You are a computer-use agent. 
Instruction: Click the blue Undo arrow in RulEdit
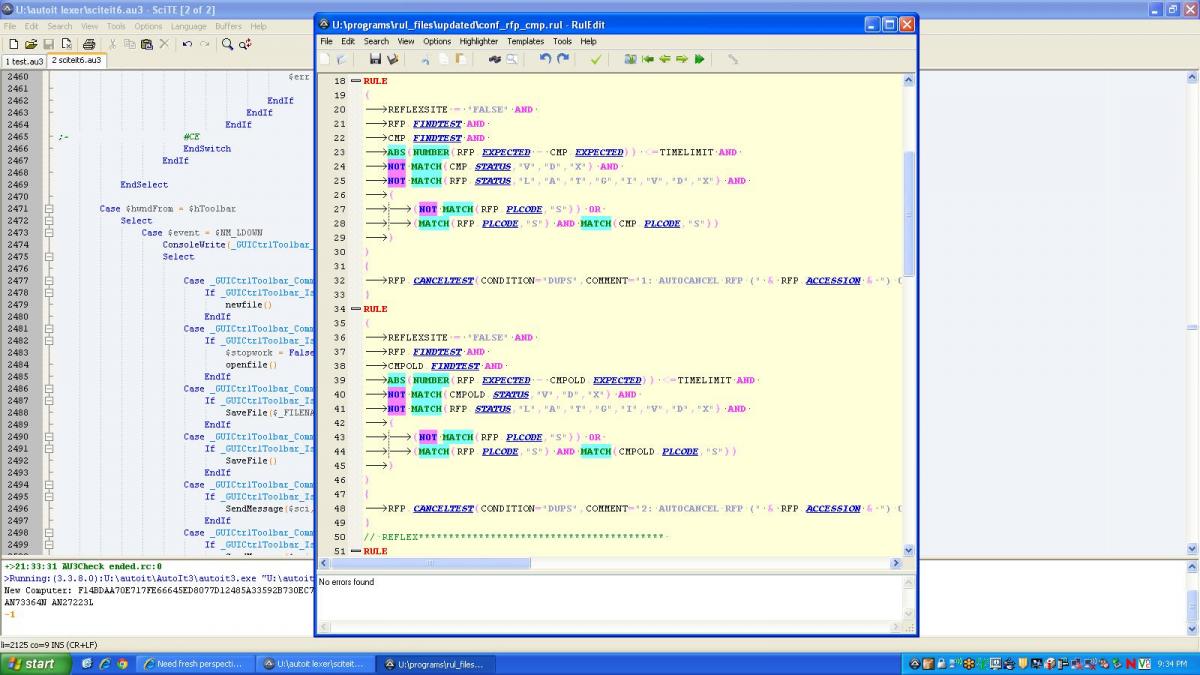tap(545, 60)
